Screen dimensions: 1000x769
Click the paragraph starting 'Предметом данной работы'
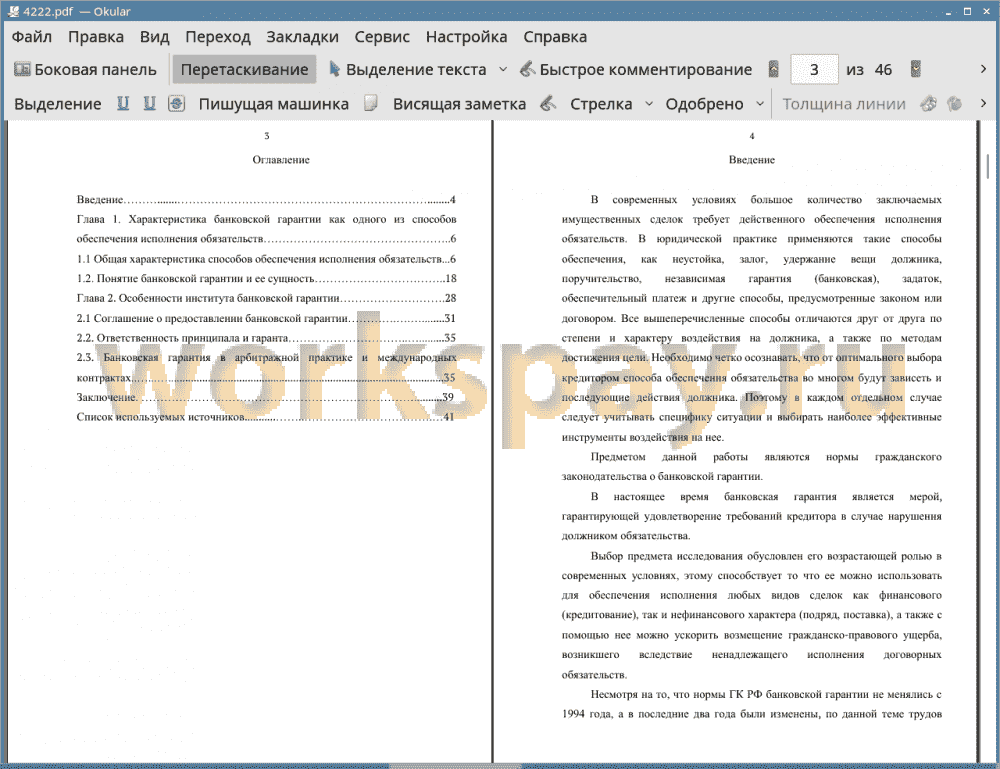(x=751, y=467)
